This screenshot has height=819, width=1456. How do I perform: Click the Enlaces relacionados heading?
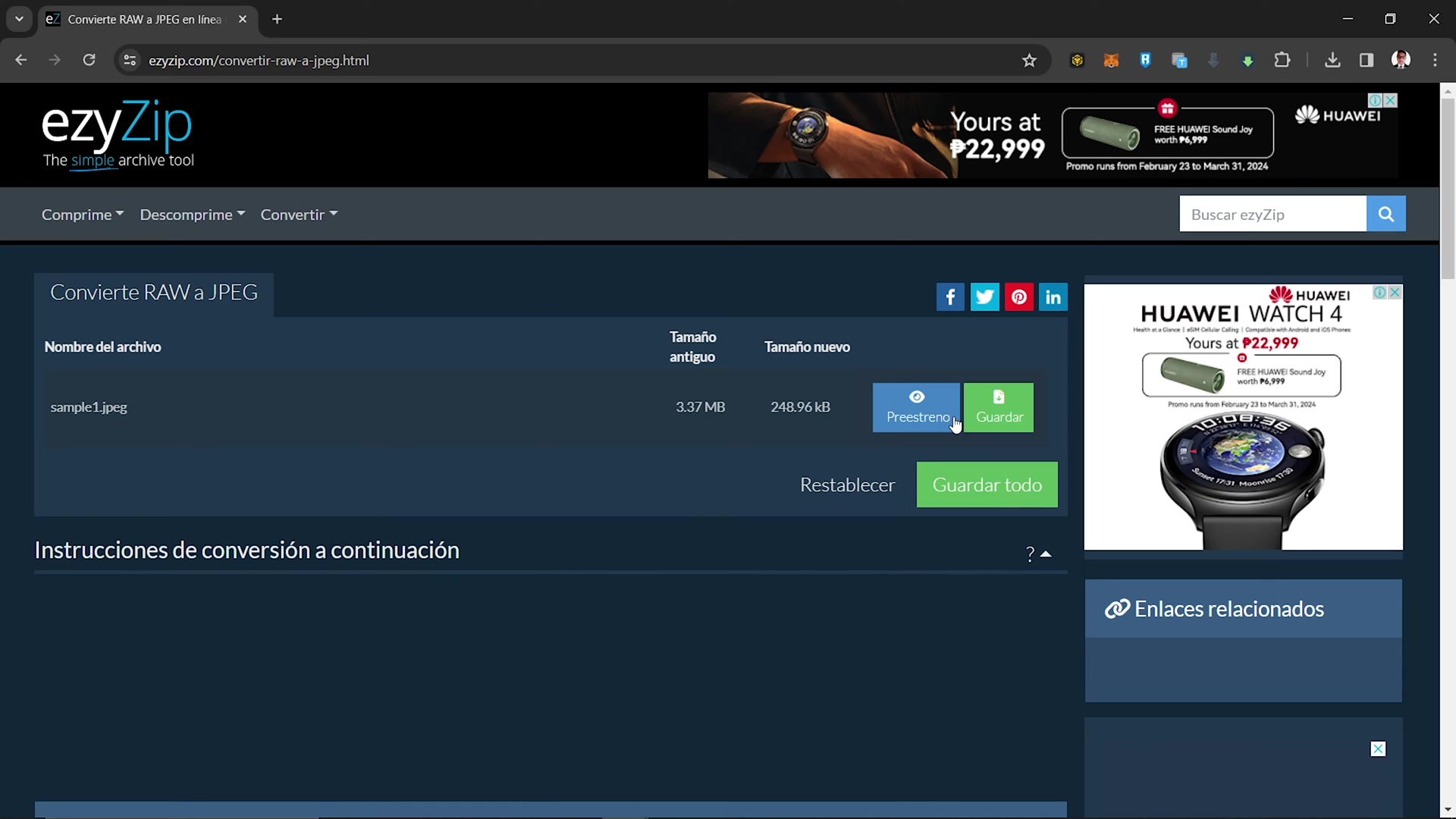coord(1228,609)
